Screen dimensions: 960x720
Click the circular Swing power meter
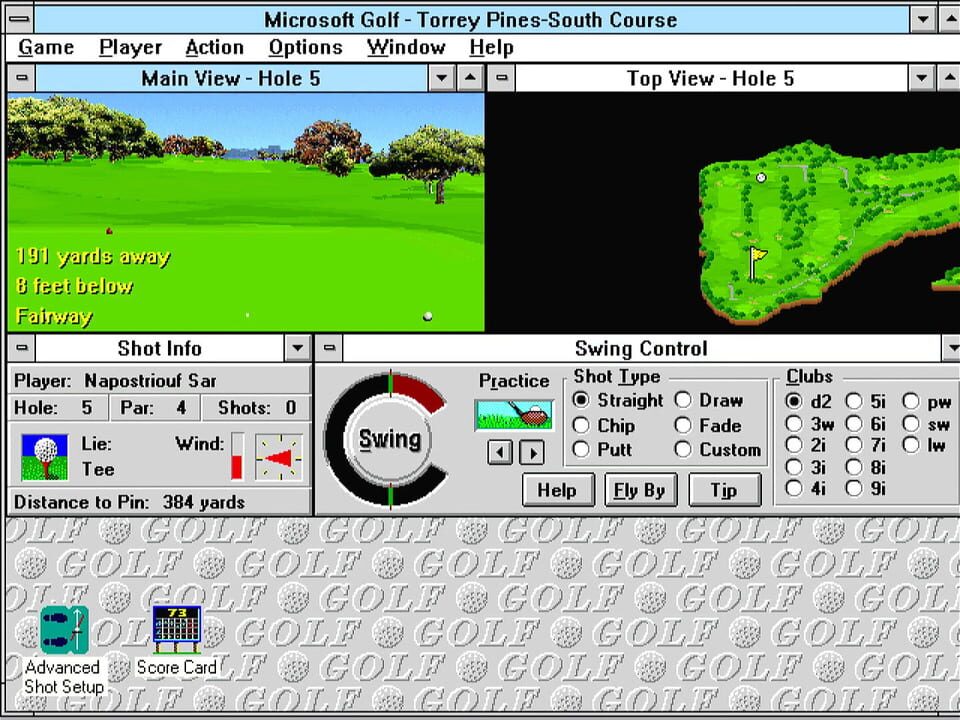(x=389, y=440)
